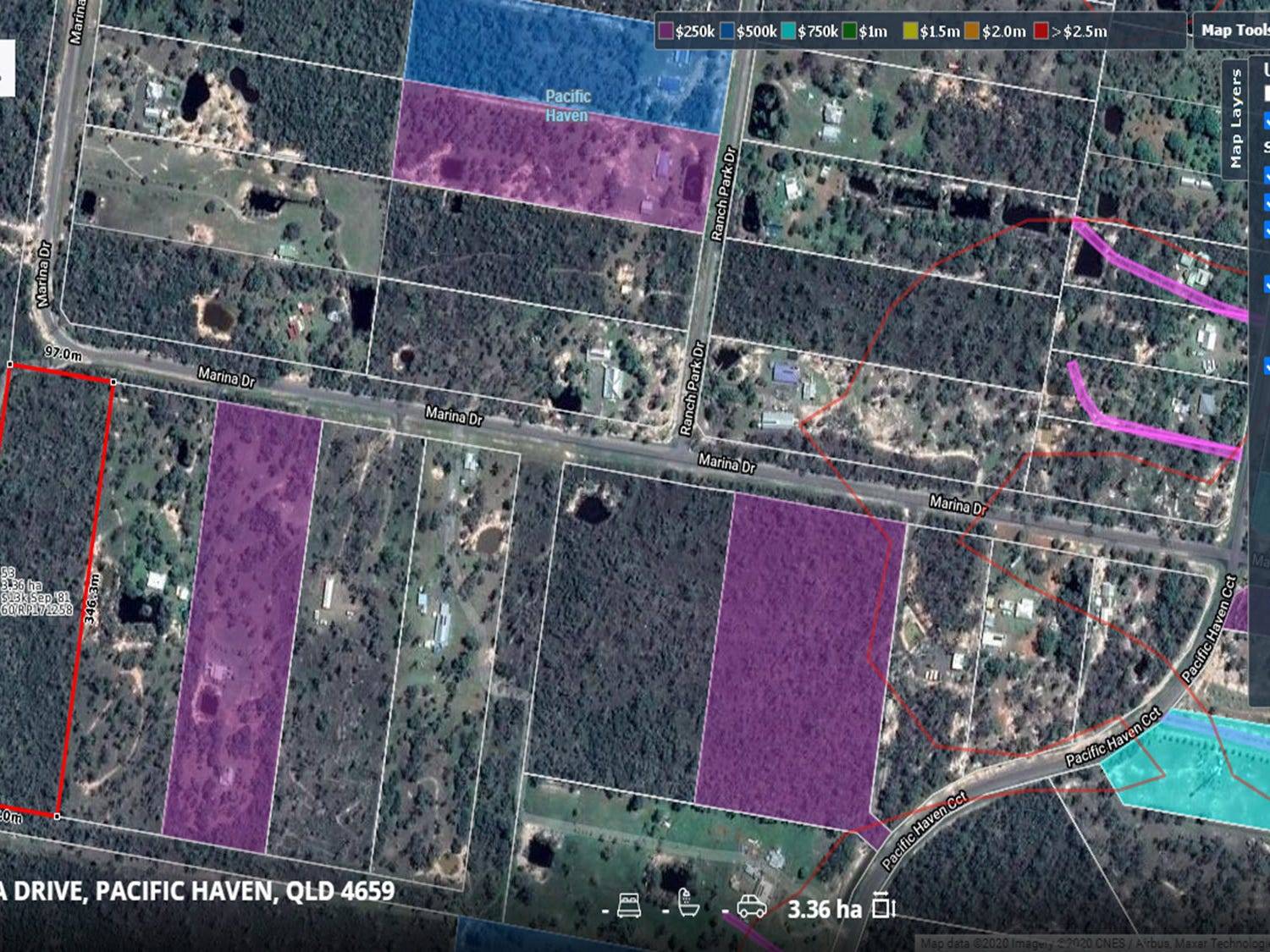The image size is (1270, 952).
Task: Click the yellow $1.5m legend swatch
Action: pos(910,31)
